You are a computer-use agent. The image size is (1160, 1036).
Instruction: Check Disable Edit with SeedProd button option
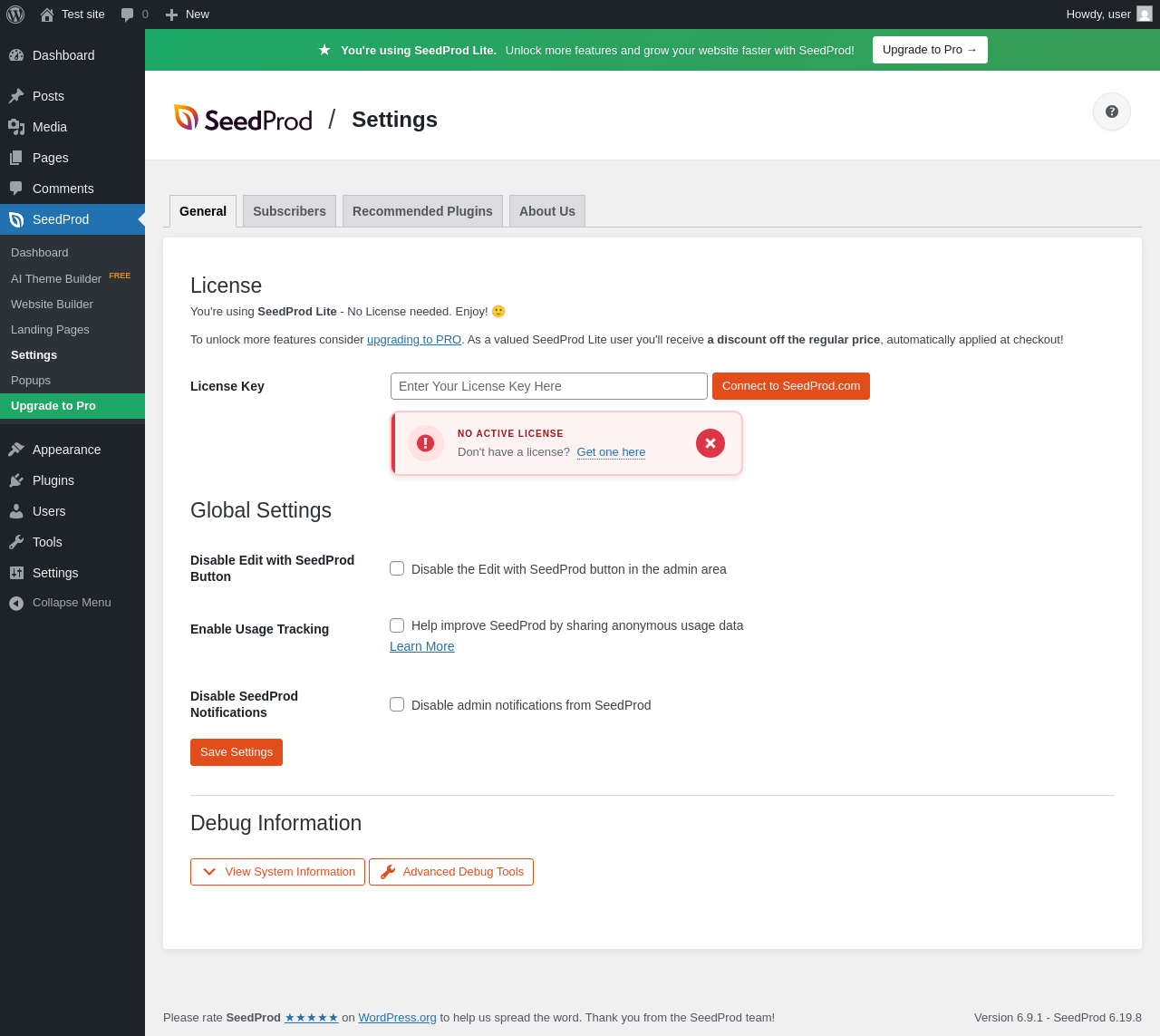coord(397,568)
